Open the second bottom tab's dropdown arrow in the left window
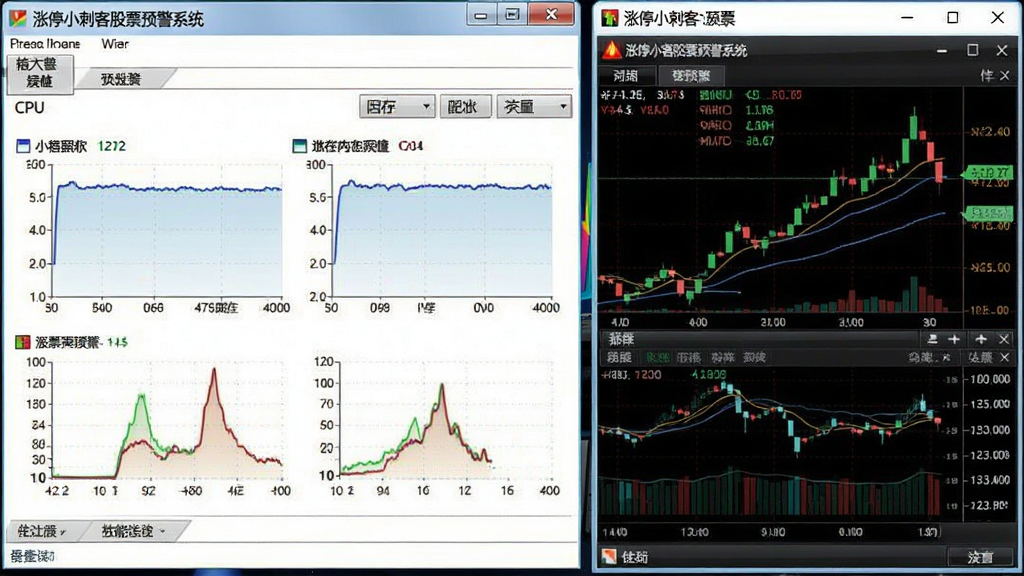Screen dimensions: 1024x576 point(162,532)
